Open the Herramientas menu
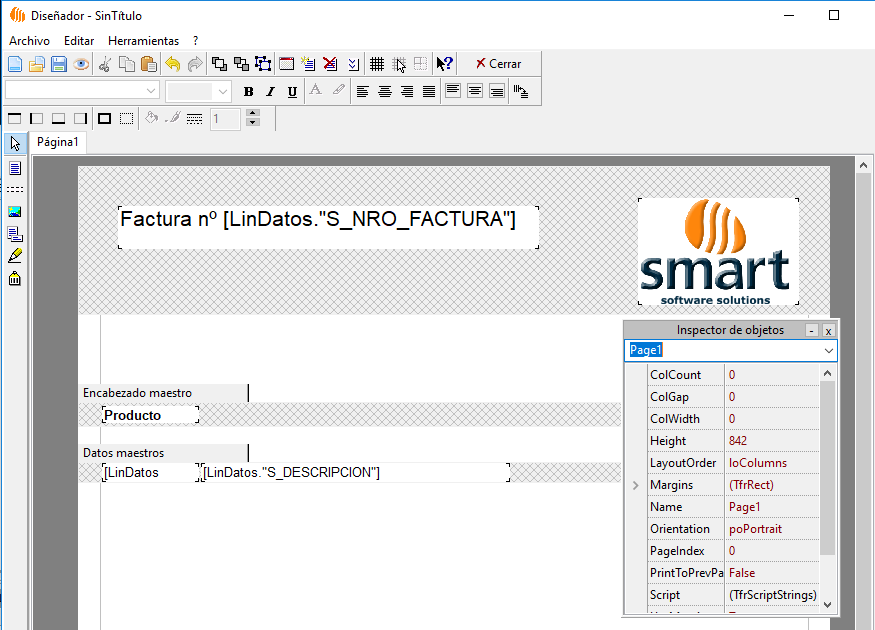Viewport: 875px width, 630px height. tap(143, 41)
